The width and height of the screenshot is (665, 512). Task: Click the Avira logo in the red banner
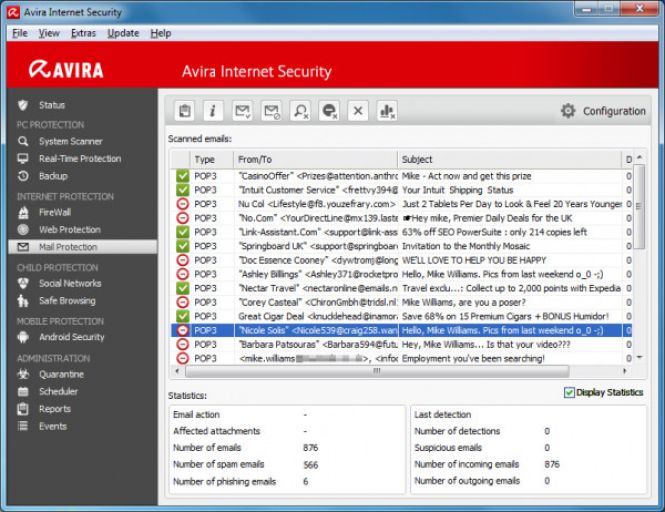(x=66, y=70)
